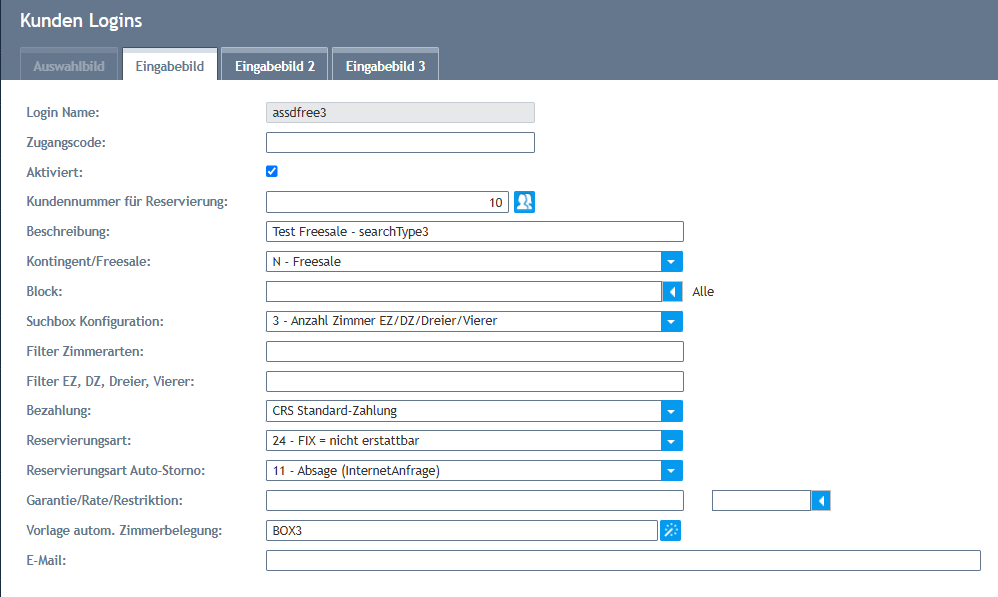Click the 'Reservierungsart Auto-Storno:' label

coord(116,470)
